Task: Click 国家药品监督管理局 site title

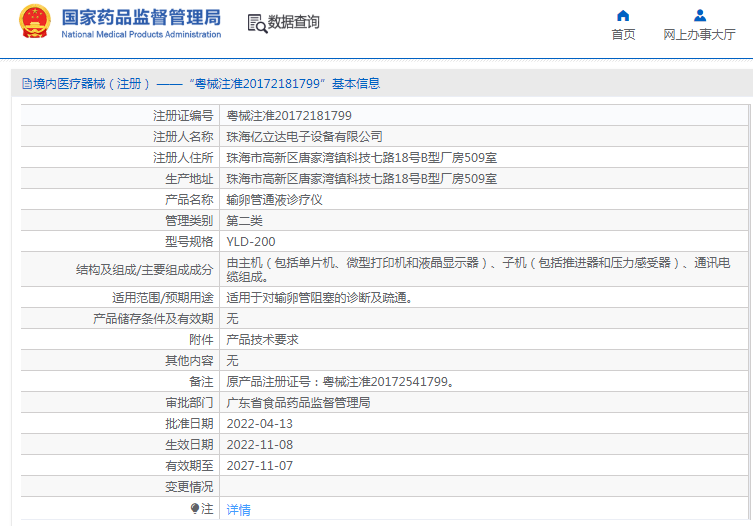Action: click(x=141, y=17)
